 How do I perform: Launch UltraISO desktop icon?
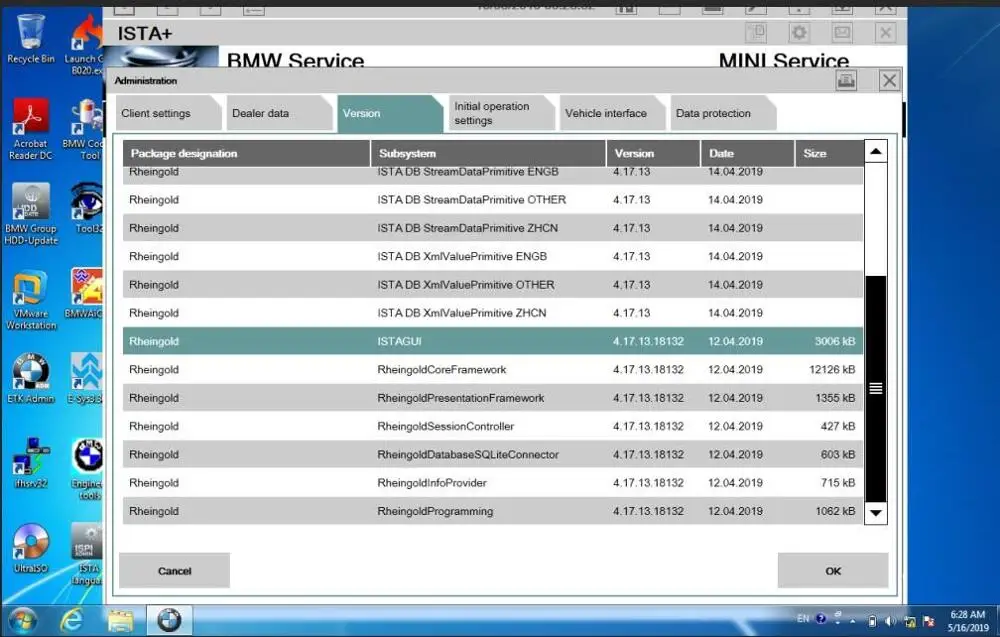pyautogui.click(x=31, y=548)
